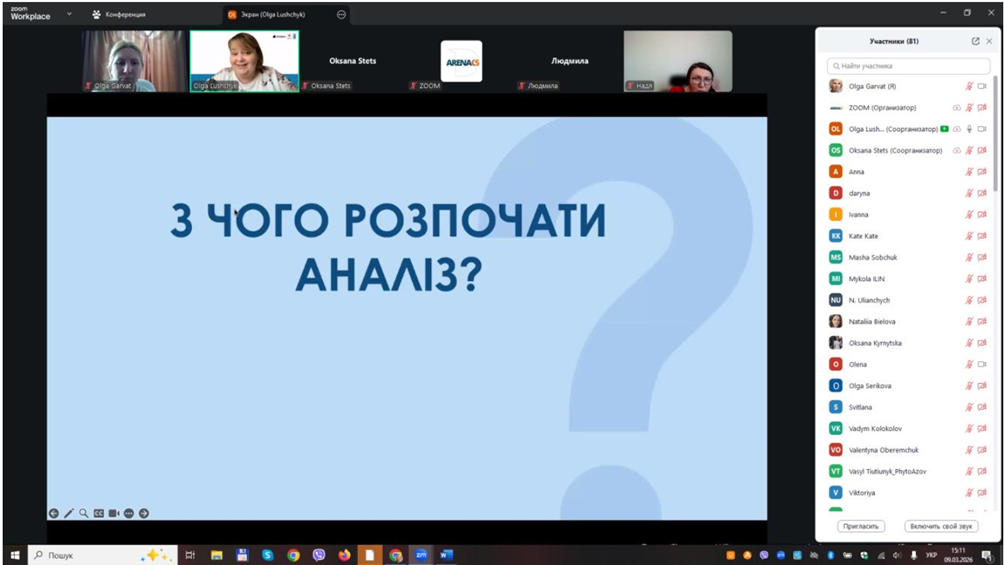Advance to next slide arrow

pyautogui.click(x=144, y=513)
